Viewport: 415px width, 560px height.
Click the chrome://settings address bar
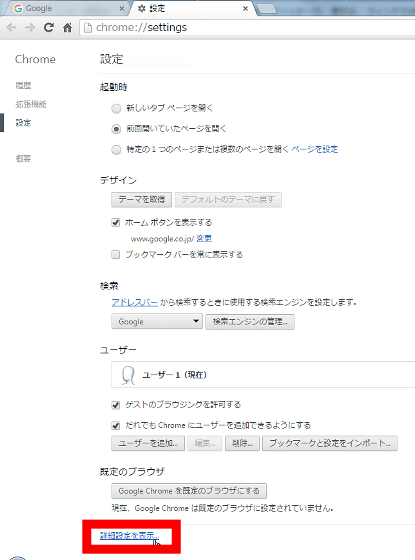(246, 28)
